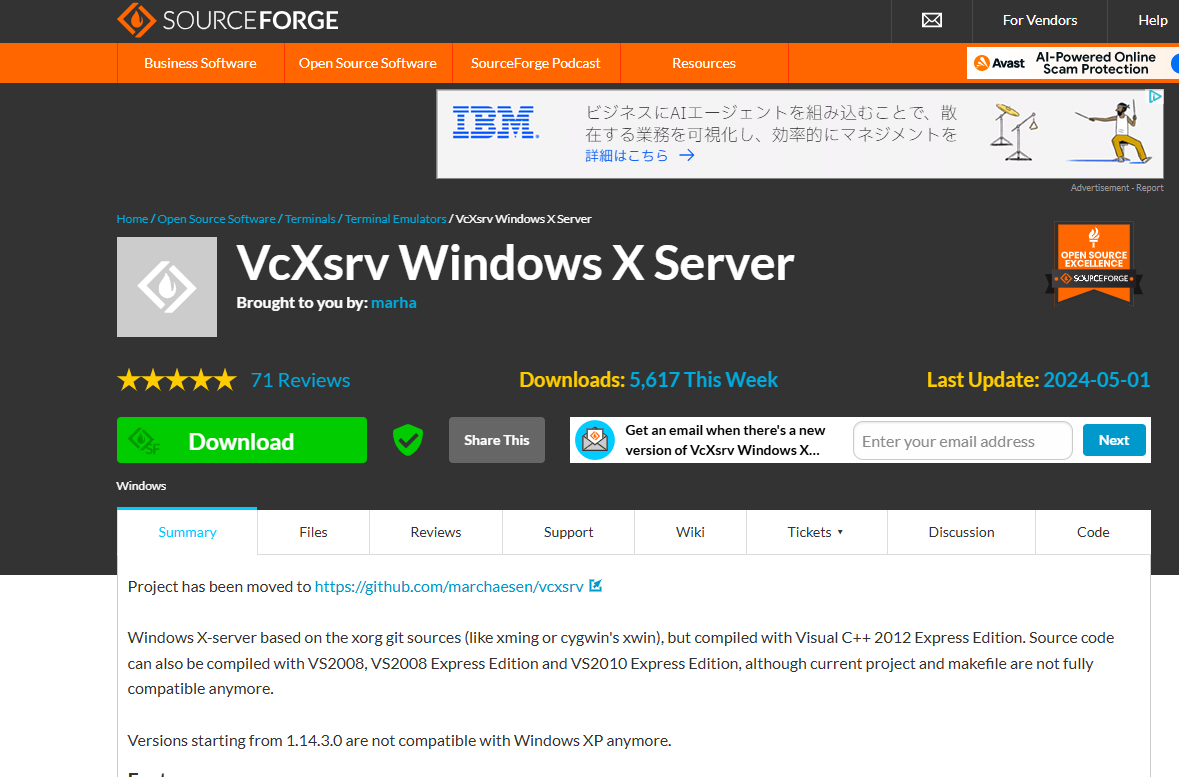Screen dimensions: 1179x777
Task: Switch to the Code tab
Action: (1093, 532)
